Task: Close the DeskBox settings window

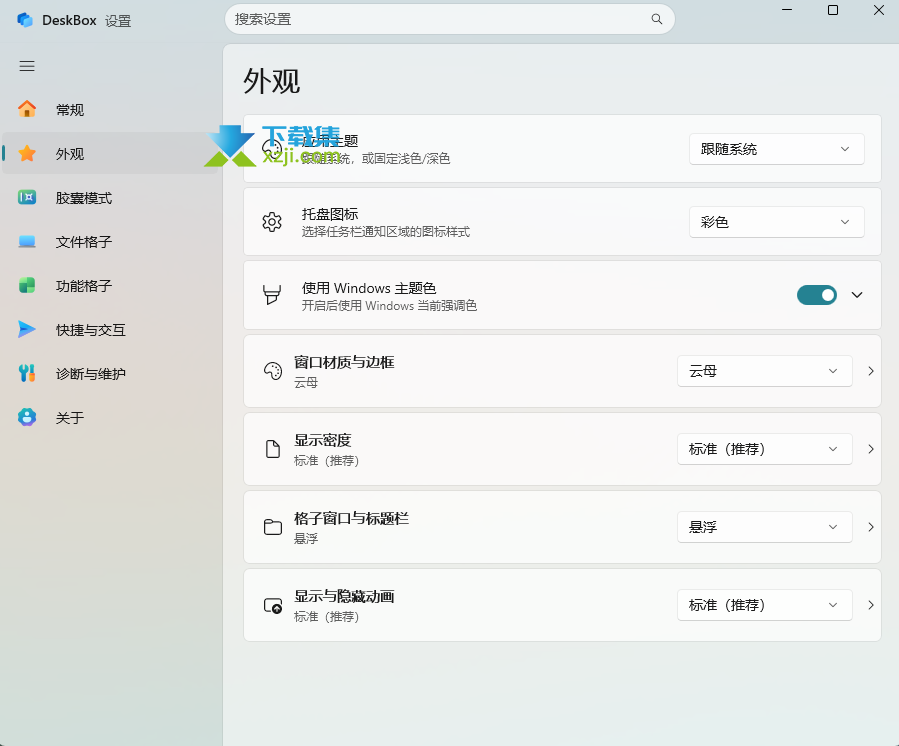Action: click(879, 10)
